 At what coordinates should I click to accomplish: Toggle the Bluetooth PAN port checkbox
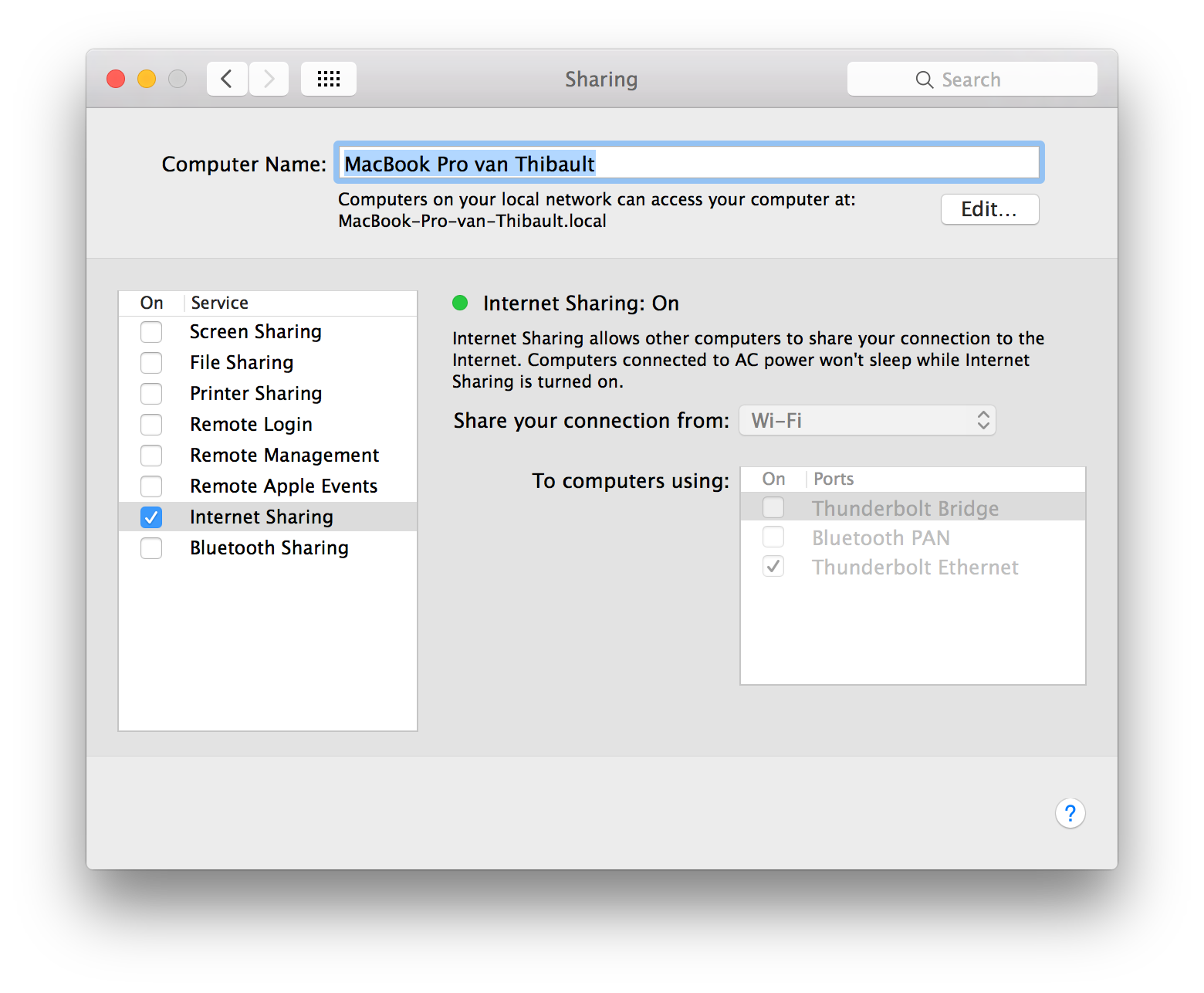[773, 537]
